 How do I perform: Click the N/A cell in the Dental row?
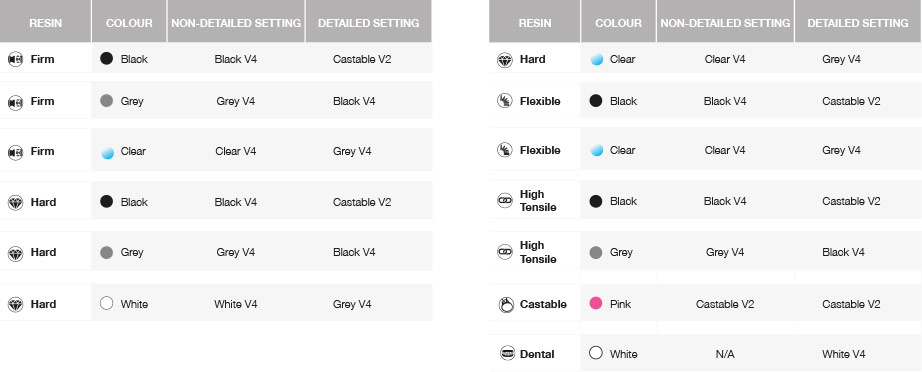coord(725,354)
